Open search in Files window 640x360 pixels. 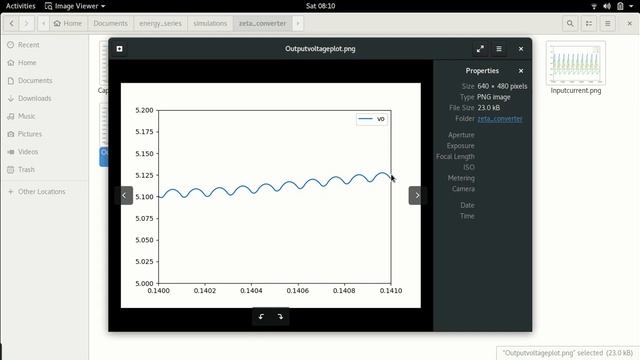tap(570, 24)
